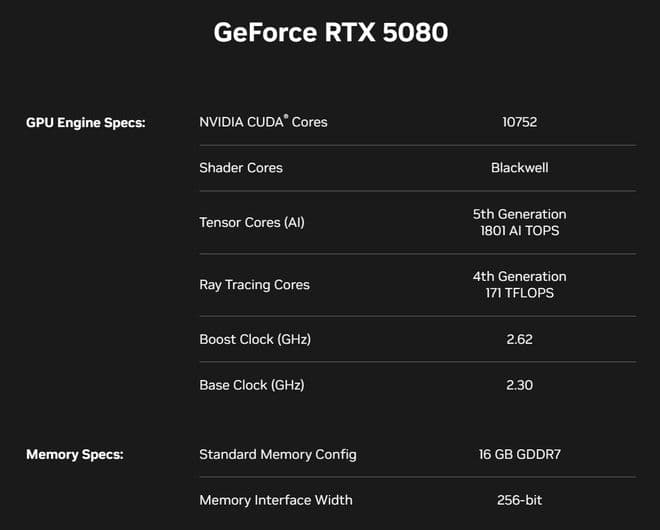Click the Ray Tracing Cores label

[x=254, y=285]
